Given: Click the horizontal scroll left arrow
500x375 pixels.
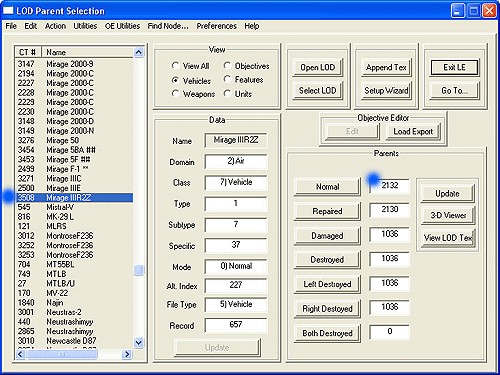Looking at the screenshot, I should pos(21,354).
